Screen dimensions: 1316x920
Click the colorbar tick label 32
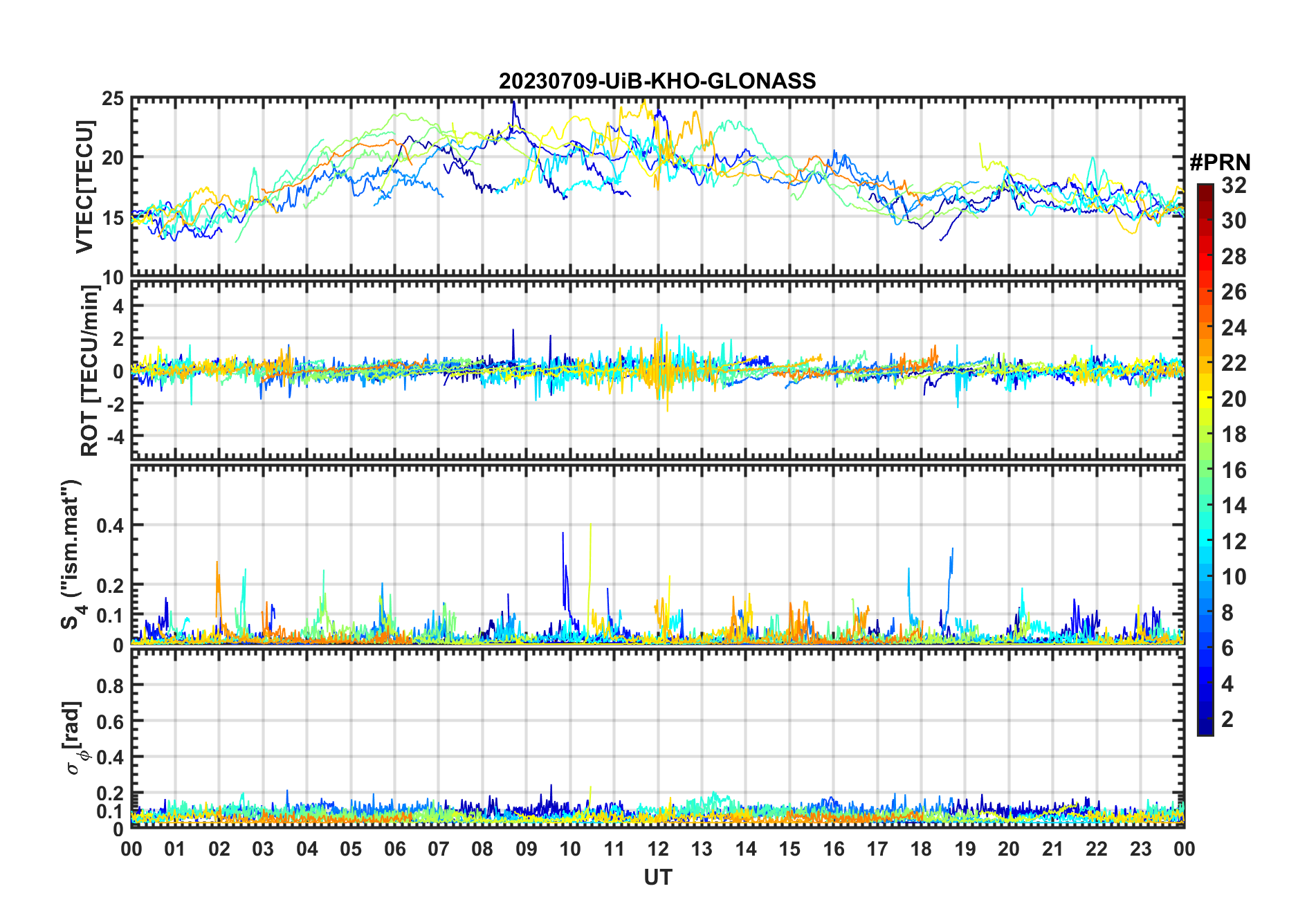click(x=1234, y=185)
